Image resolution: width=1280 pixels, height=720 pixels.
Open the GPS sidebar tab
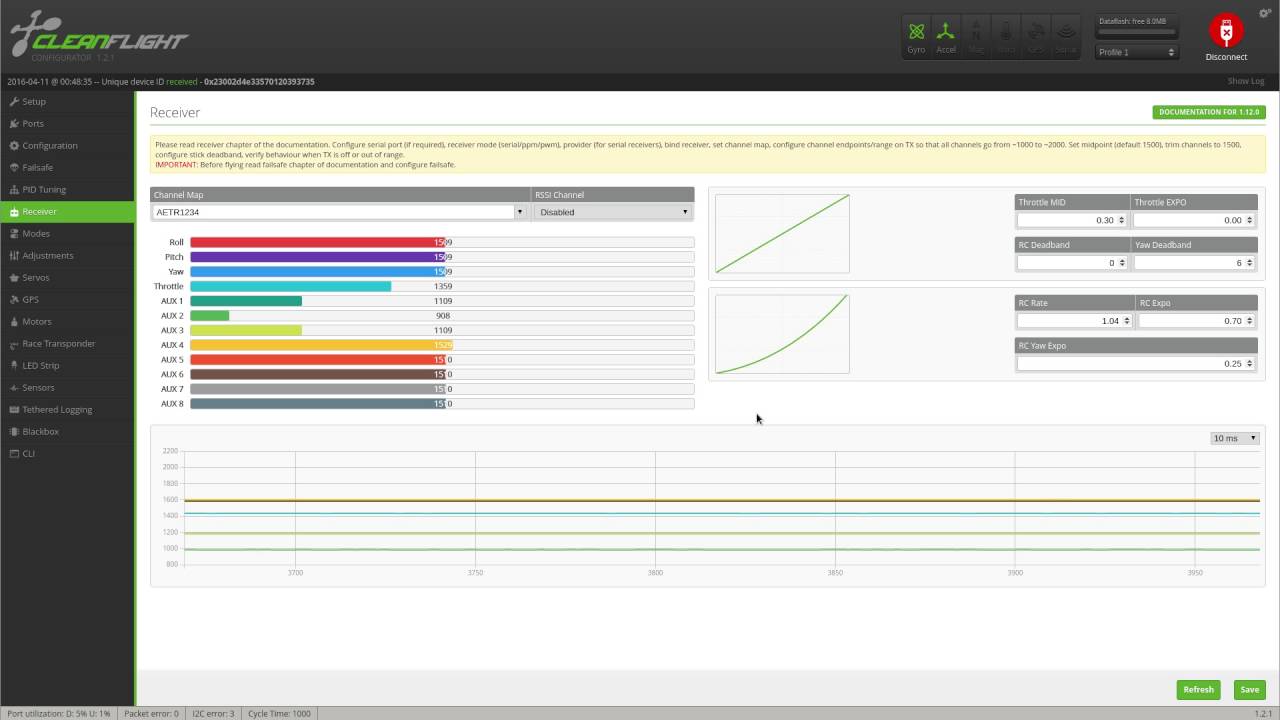(x=67, y=300)
